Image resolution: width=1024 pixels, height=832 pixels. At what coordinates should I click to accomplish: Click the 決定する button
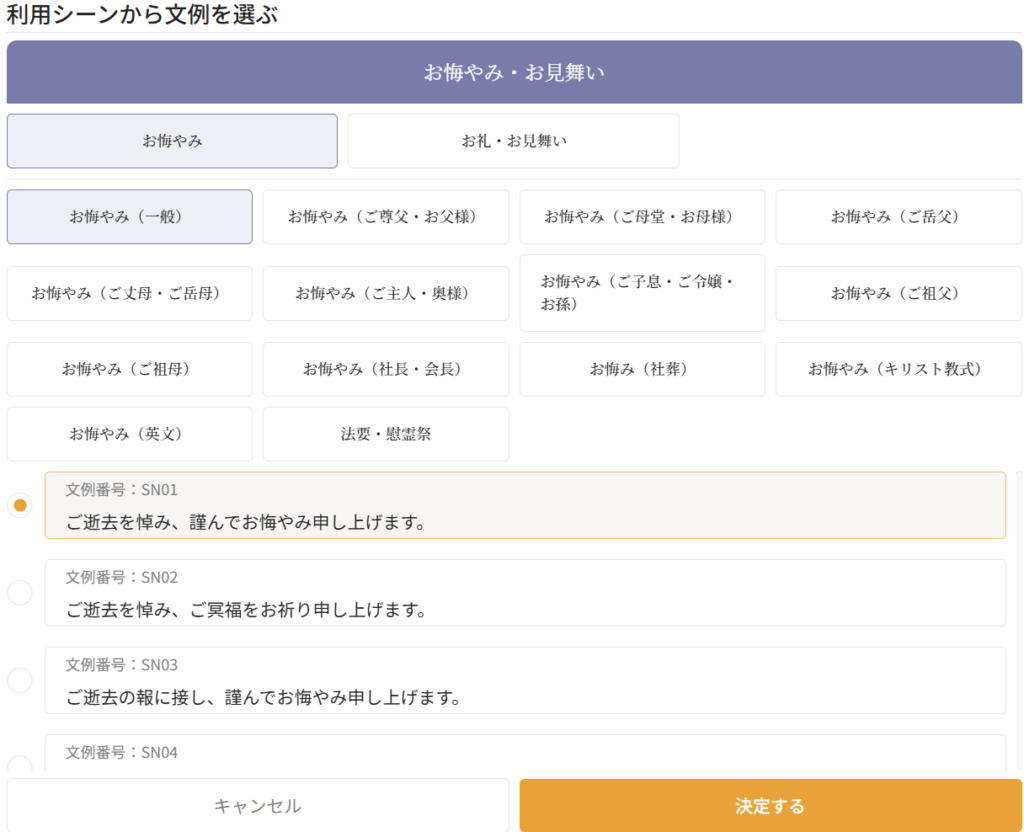click(770, 806)
